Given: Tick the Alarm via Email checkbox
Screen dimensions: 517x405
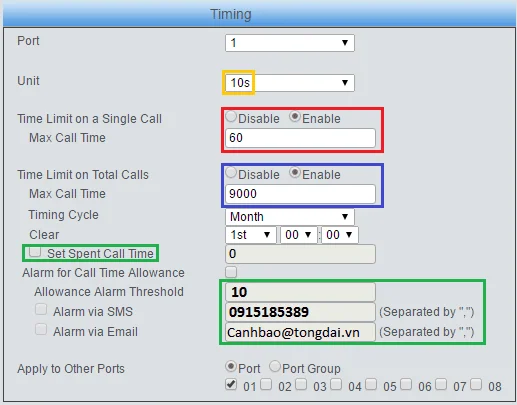Looking at the screenshot, I should 41,329.
